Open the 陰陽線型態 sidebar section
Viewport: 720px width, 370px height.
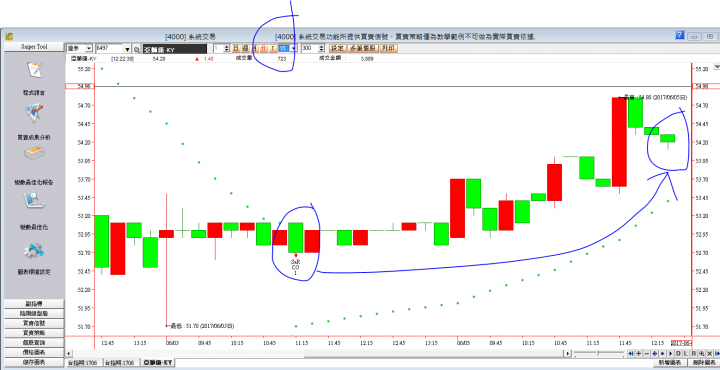34,314
